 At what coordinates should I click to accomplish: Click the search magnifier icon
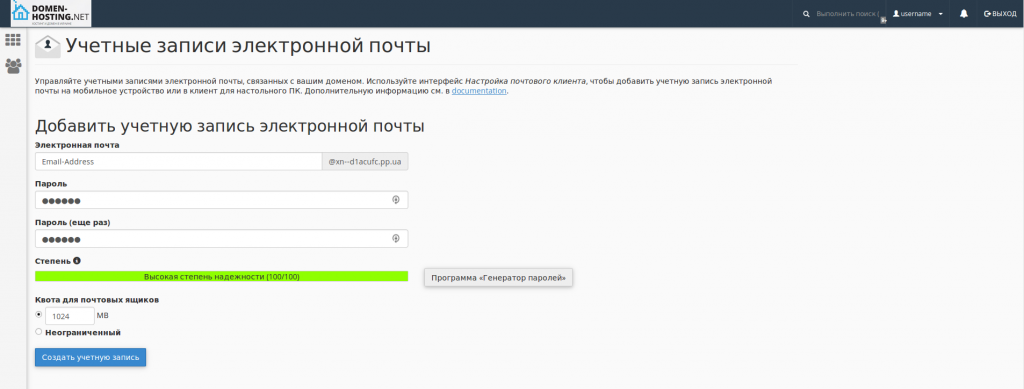pos(806,14)
